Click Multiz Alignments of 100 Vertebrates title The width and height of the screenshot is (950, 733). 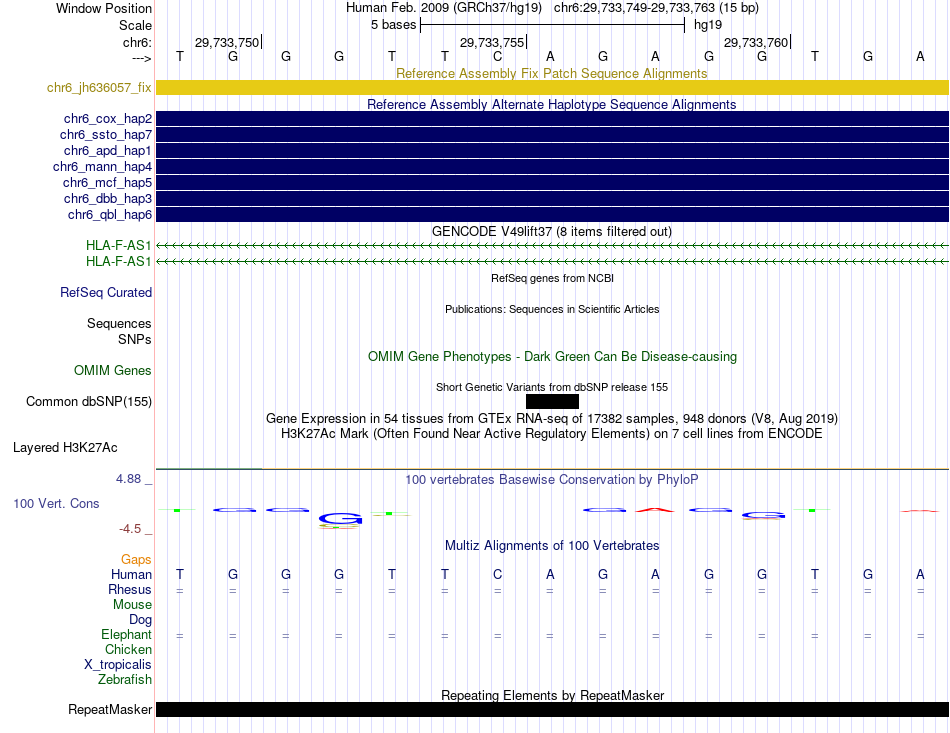tap(552, 546)
